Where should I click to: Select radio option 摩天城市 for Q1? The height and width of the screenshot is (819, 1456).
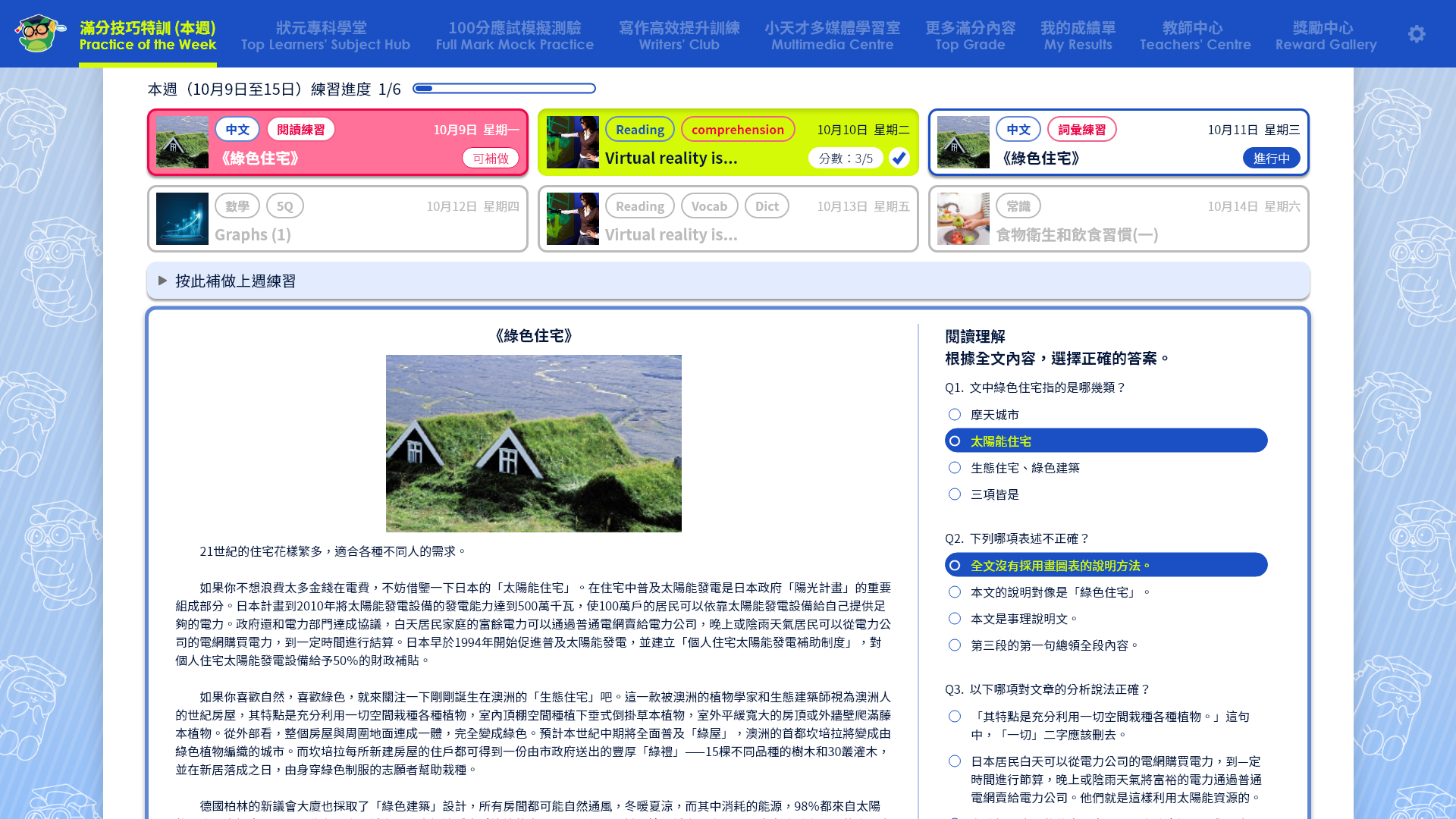955,415
